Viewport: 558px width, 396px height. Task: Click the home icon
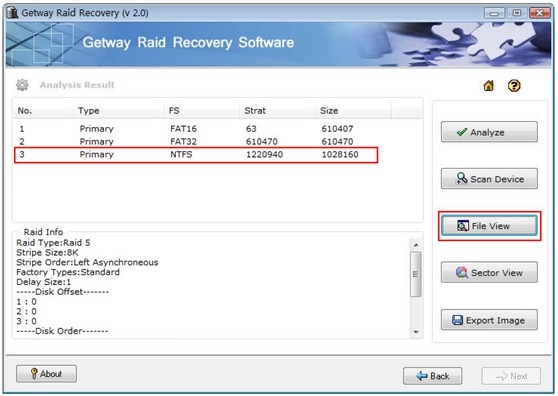489,85
